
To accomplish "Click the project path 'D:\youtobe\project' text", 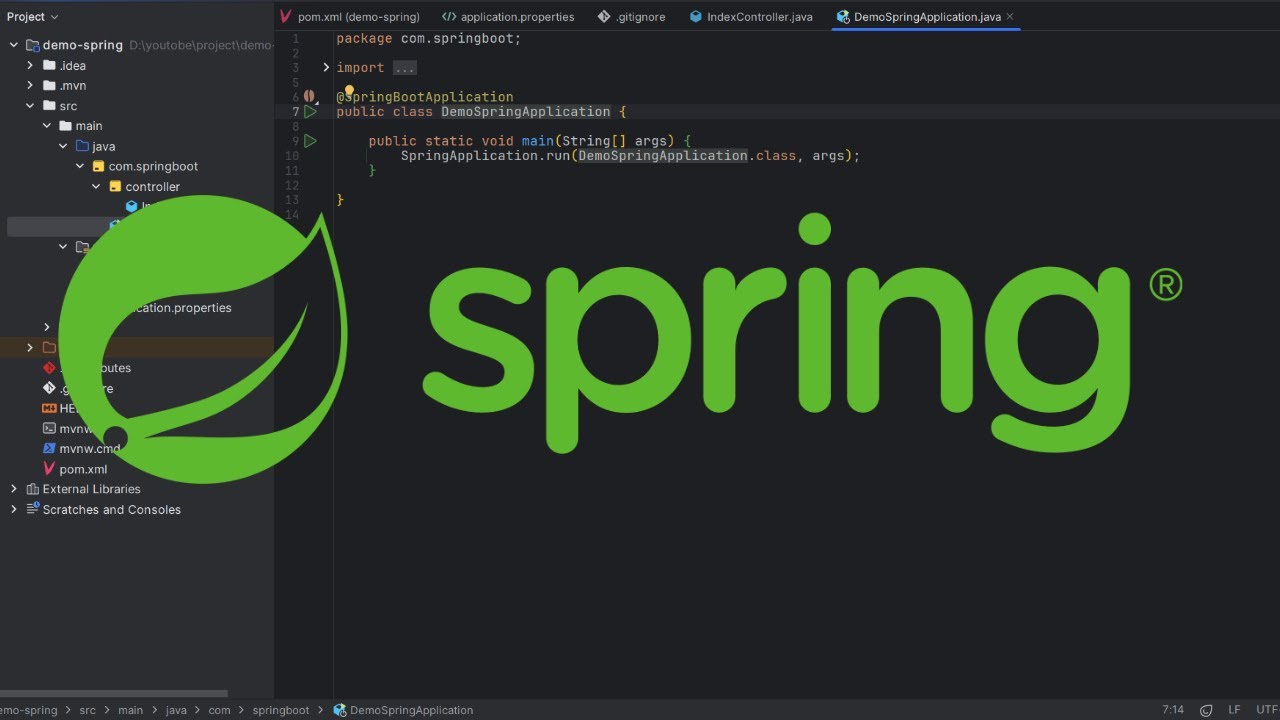I will [201, 45].
